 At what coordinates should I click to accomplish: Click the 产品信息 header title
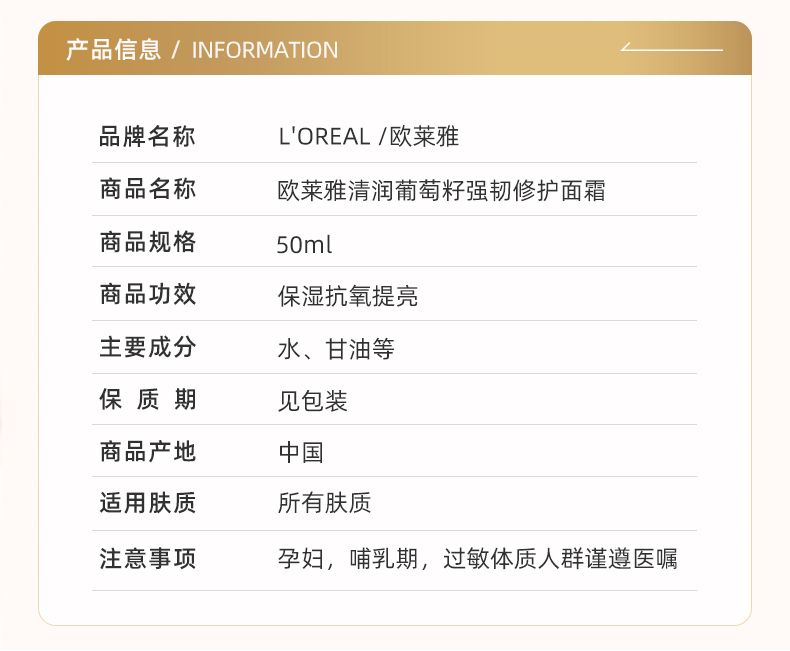click(113, 50)
